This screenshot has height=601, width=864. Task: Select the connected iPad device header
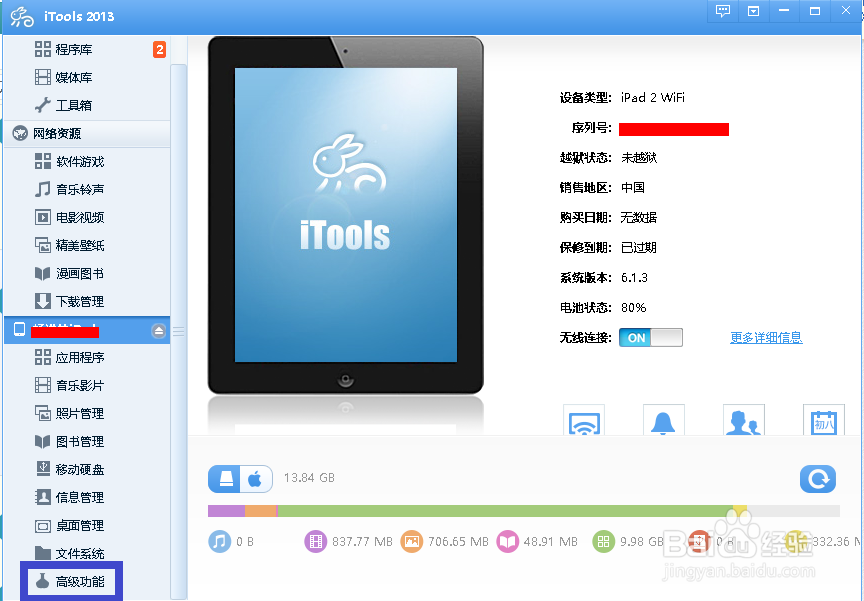pyautogui.click(x=87, y=330)
